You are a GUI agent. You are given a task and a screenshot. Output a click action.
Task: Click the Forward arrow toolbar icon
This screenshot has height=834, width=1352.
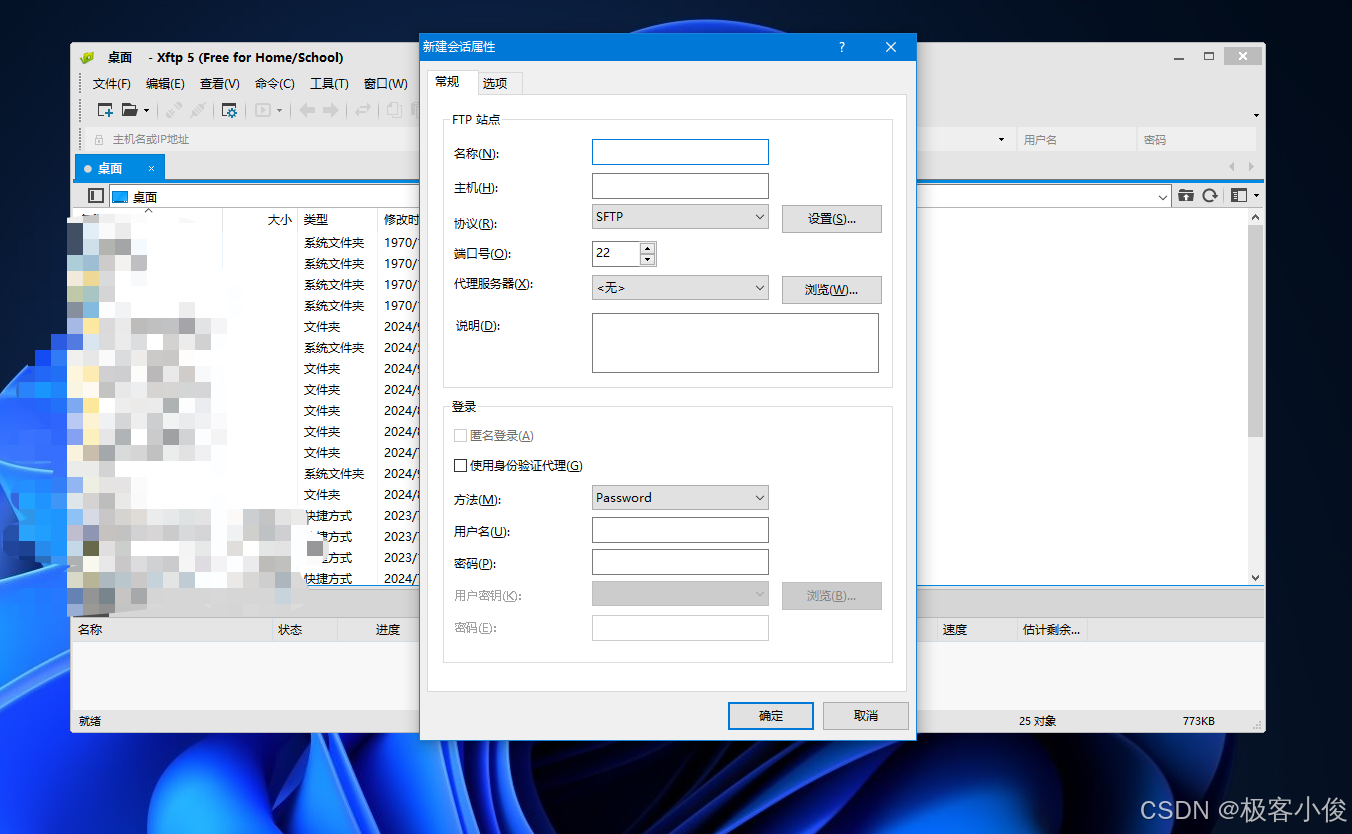pos(330,110)
